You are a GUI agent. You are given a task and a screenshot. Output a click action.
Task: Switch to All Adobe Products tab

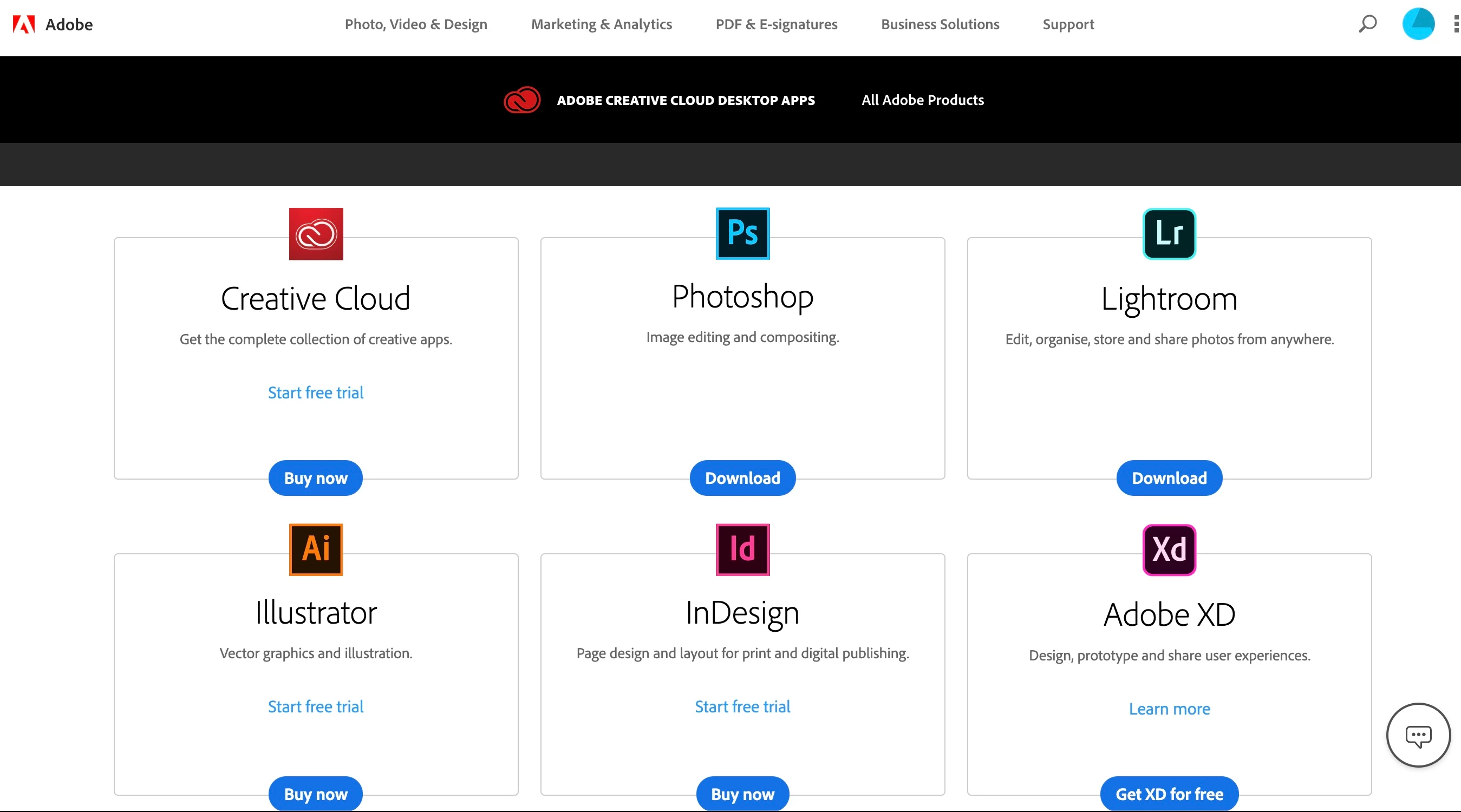pyautogui.click(x=922, y=100)
